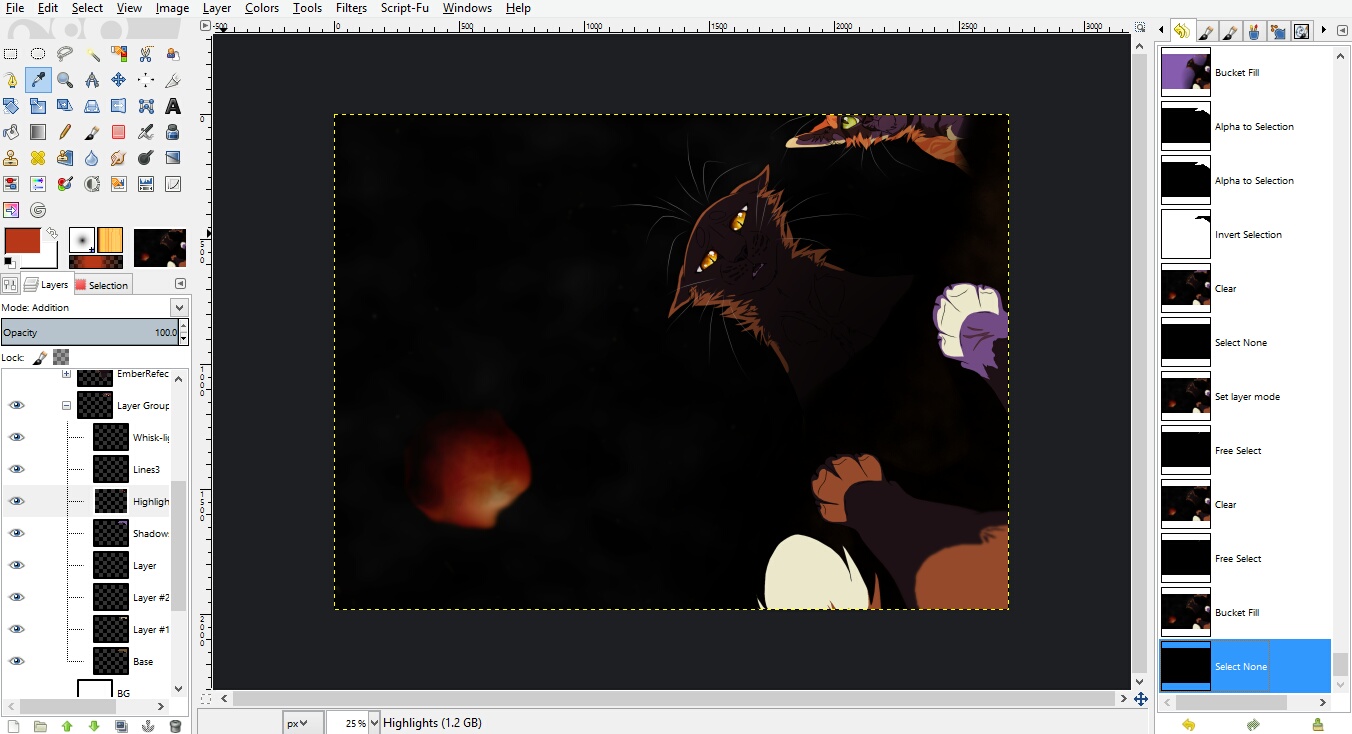Duplicate layer using the duplicate icon
Image resolution: width=1352 pixels, height=734 pixels.
click(121, 726)
